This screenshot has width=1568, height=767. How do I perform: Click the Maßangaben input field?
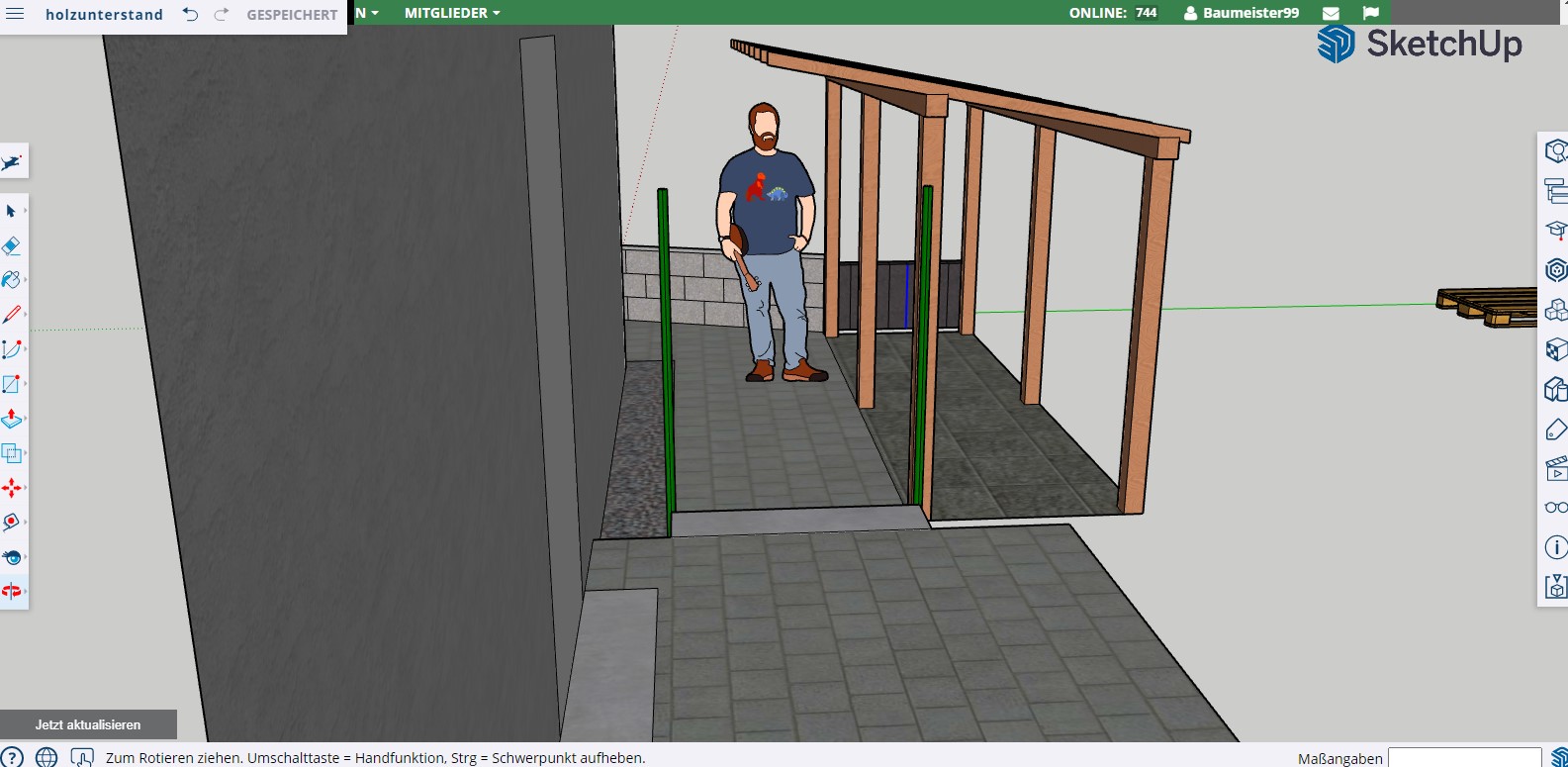(1464, 758)
